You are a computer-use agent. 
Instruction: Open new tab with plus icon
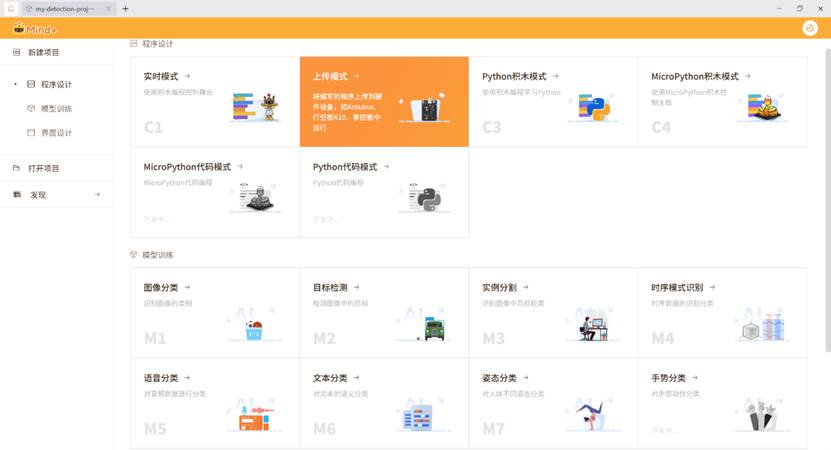126,8
